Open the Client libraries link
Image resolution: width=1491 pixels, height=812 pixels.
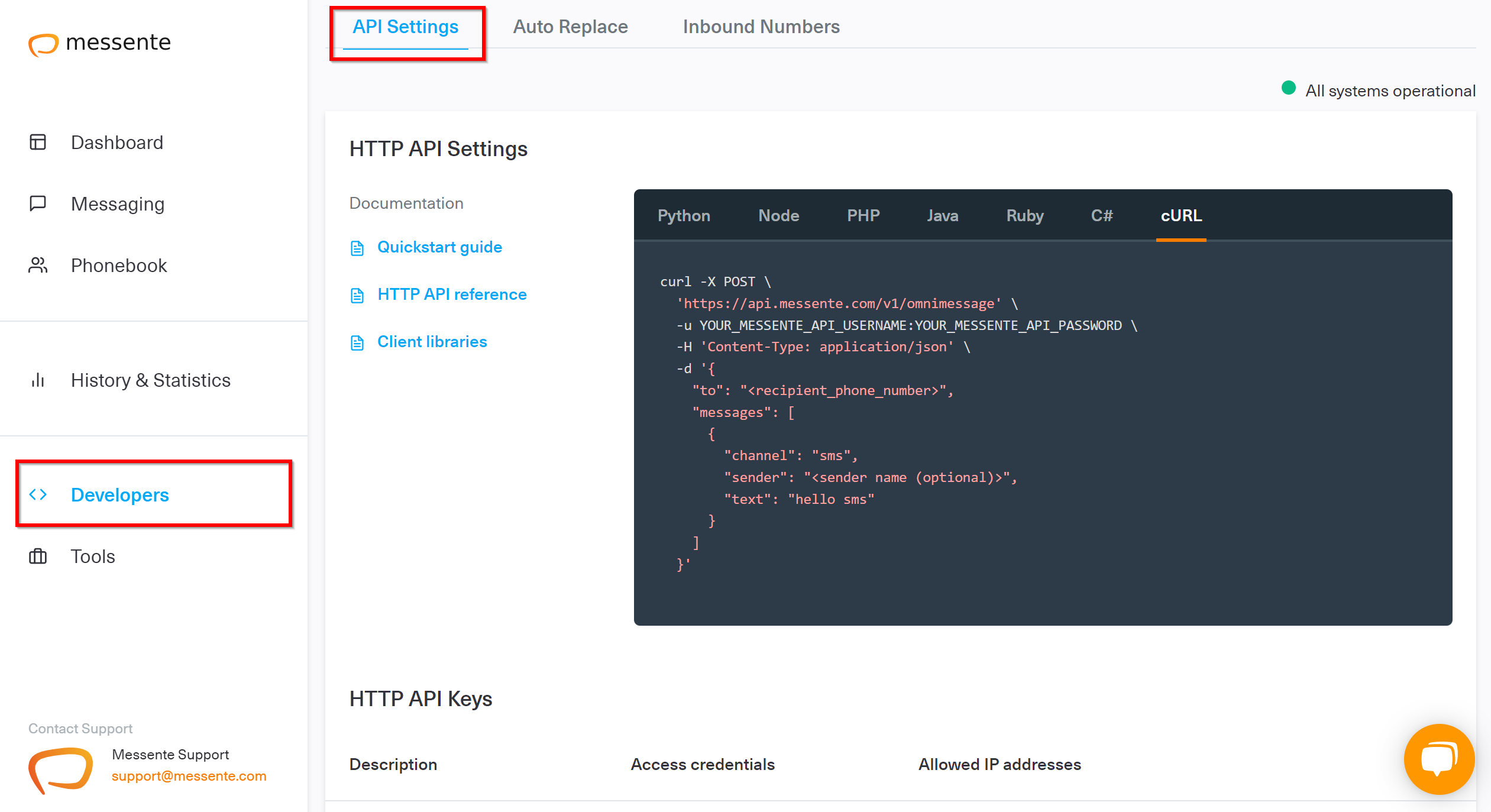click(432, 342)
